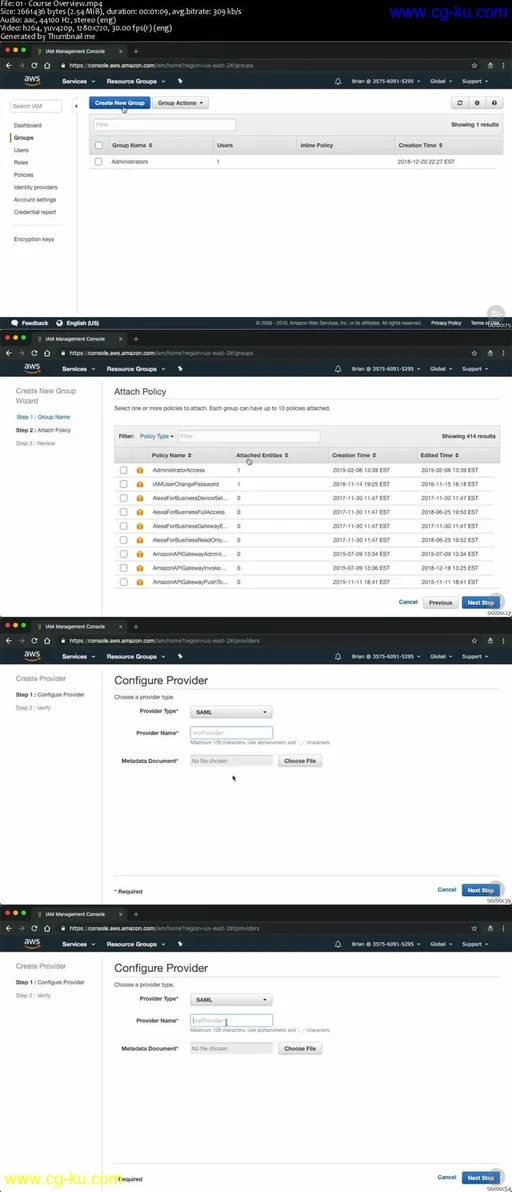Open Policies in the IAM sidebar
This screenshot has width=512, height=1192.
tap(24, 175)
